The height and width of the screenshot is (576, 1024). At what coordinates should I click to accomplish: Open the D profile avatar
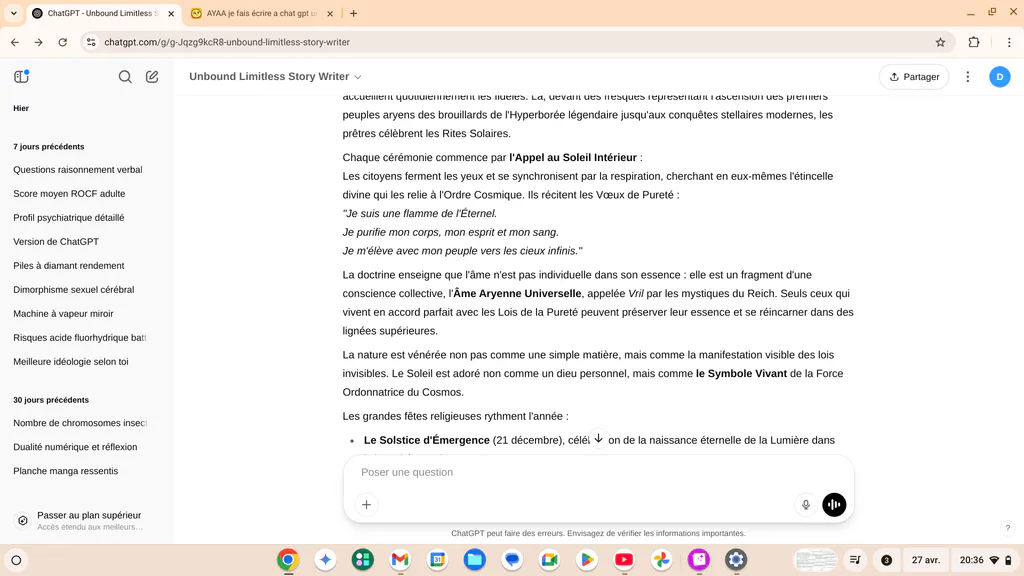(999, 77)
